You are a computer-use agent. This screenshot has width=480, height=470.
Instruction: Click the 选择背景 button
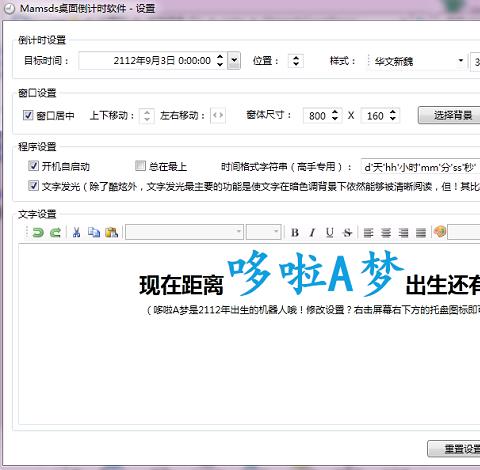pos(449,115)
